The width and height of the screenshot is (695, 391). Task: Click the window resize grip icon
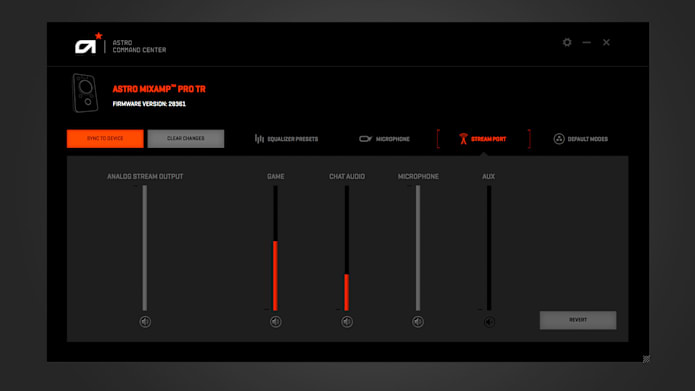(x=646, y=359)
